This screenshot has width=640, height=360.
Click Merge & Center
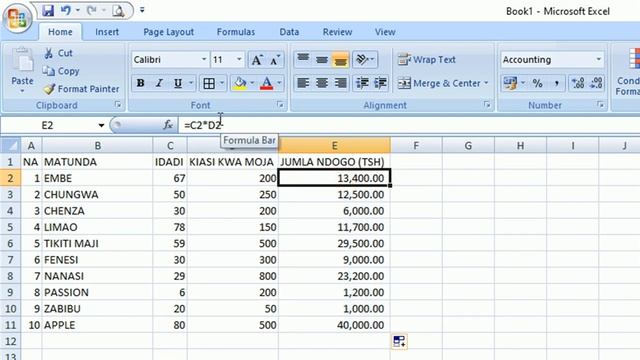pyautogui.click(x=439, y=83)
